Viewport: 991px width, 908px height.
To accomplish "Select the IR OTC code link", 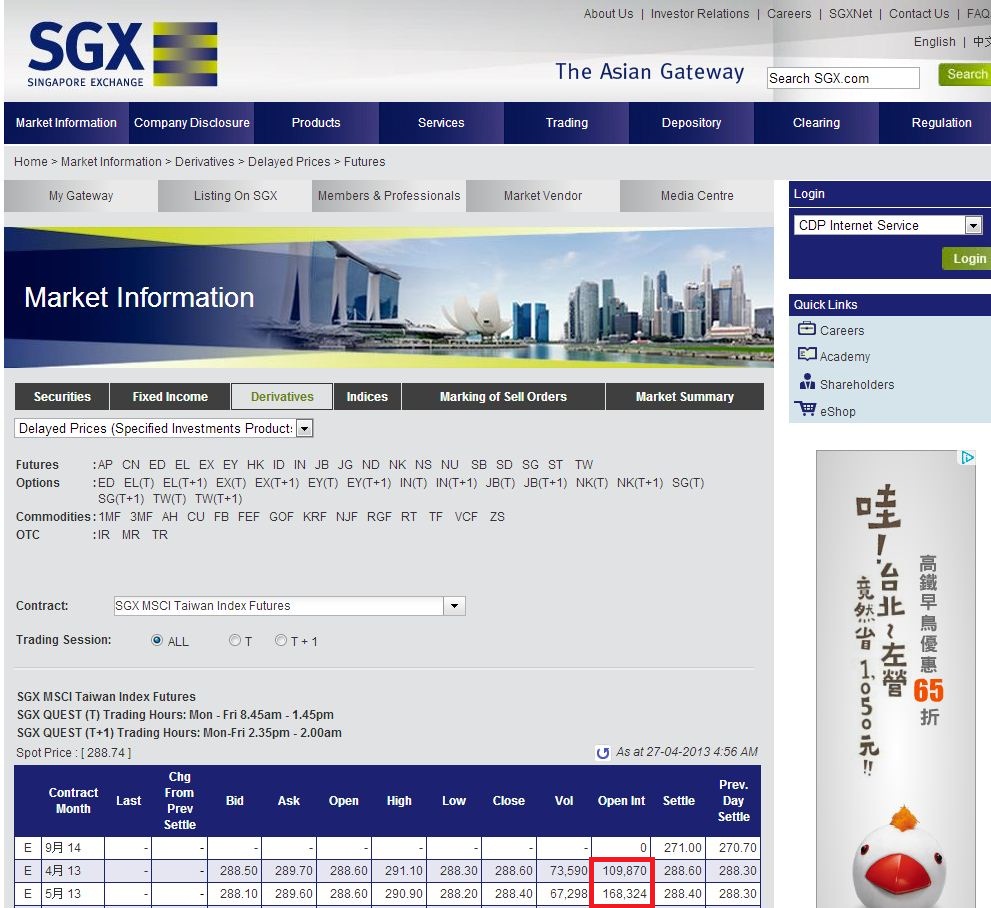I will pyautogui.click(x=104, y=535).
